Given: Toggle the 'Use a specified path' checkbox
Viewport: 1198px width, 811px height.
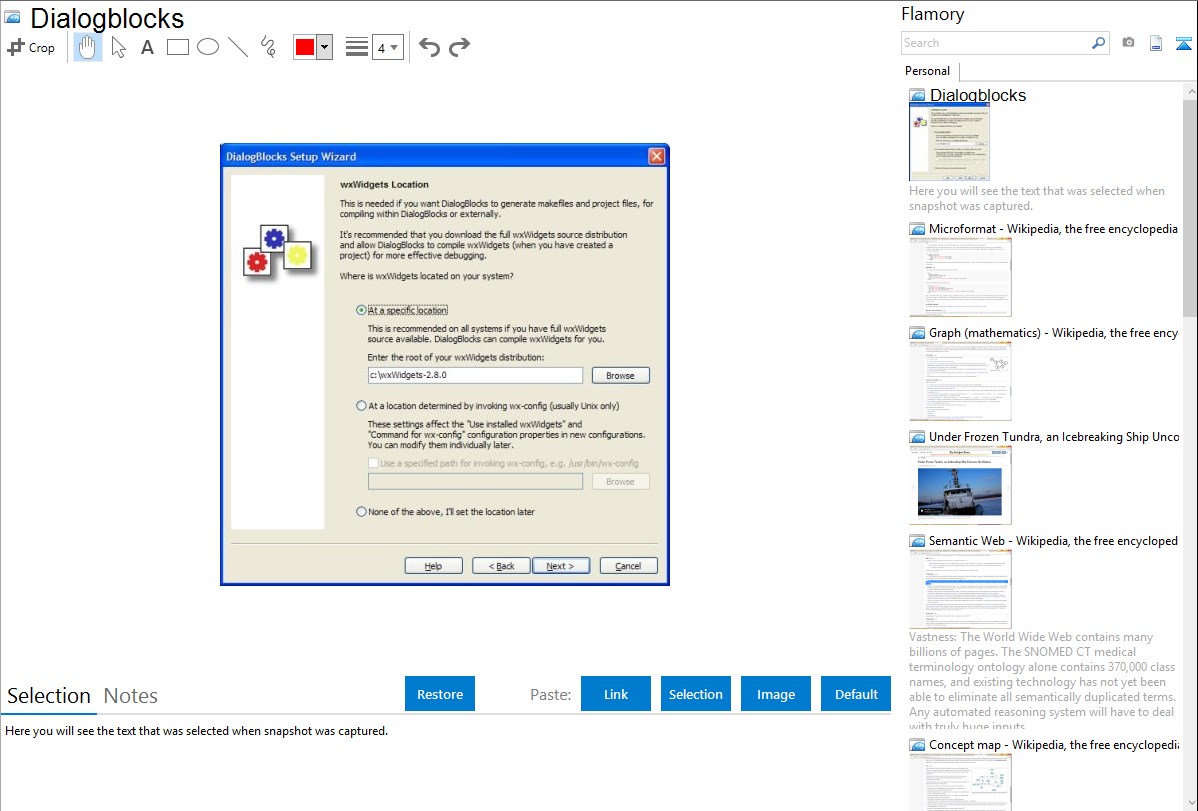Looking at the screenshot, I should (373, 463).
